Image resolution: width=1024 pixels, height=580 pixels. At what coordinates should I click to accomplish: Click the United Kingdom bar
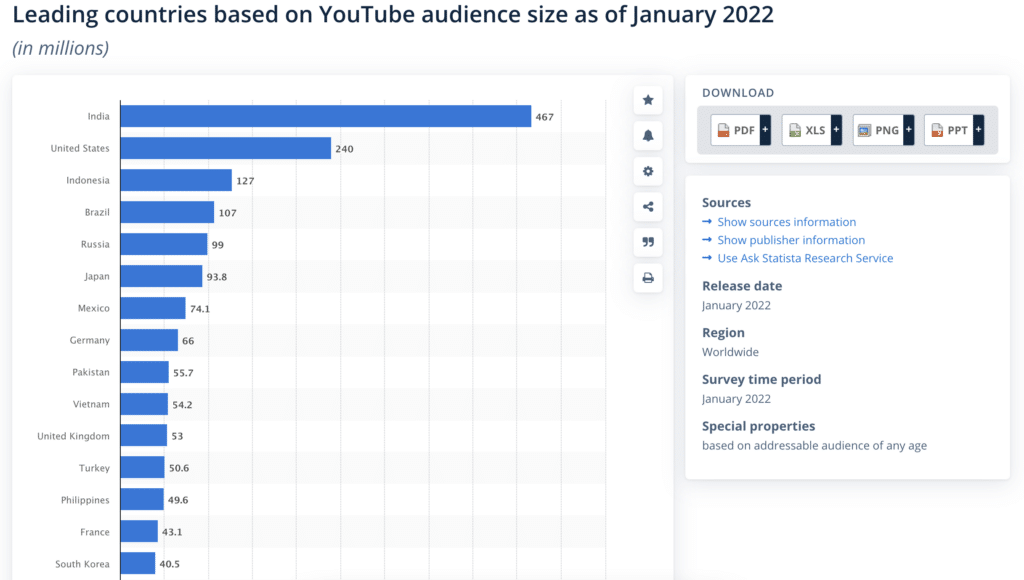pos(144,436)
